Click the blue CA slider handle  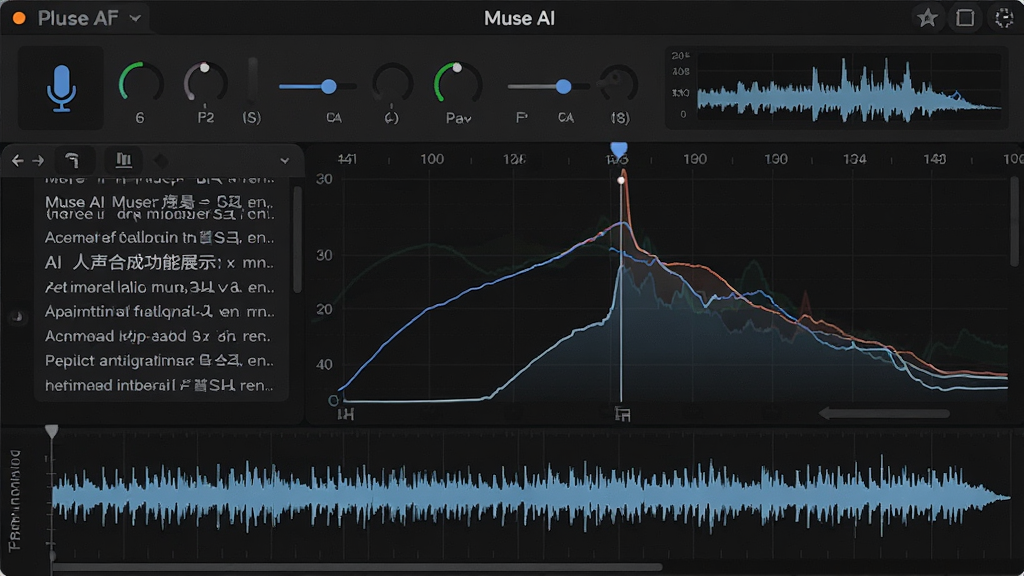click(x=329, y=86)
